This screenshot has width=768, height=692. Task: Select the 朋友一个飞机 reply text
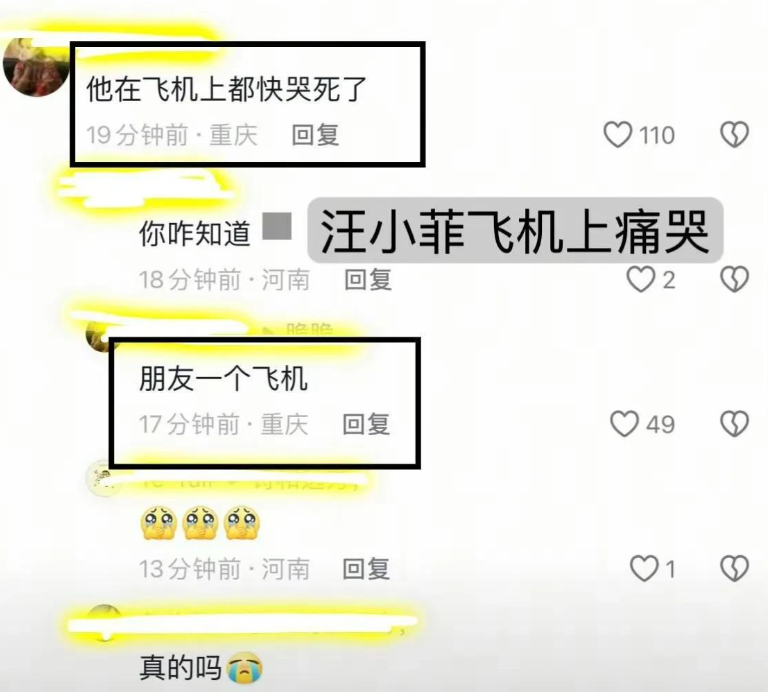point(223,379)
